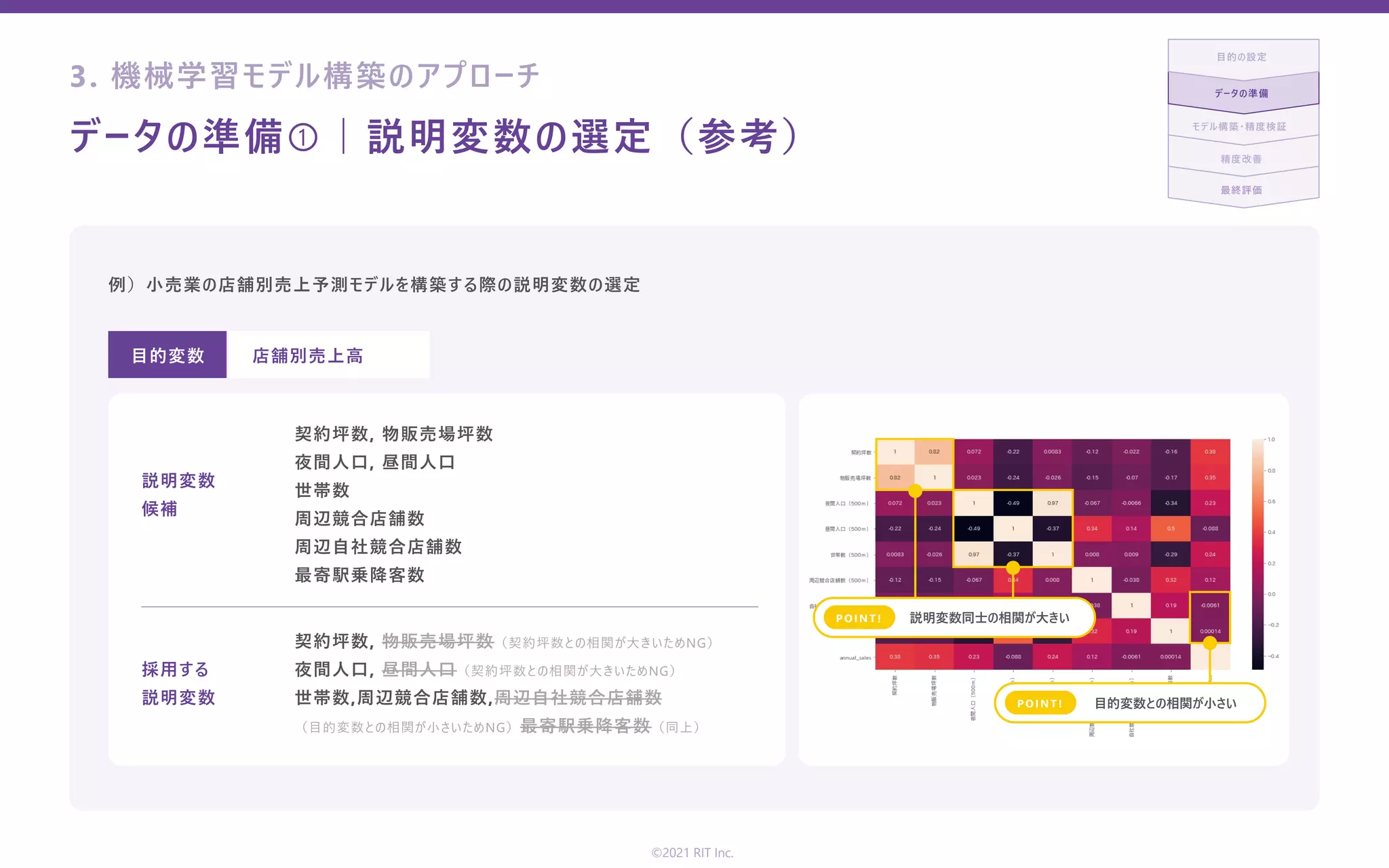Select the 目的の設定 step in the progress chevrons
This screenshot has height=868, width=1389.
(x=1243, y=57)
